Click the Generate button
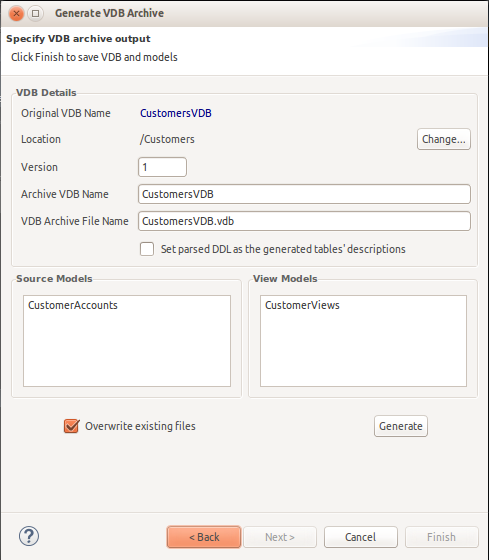The width and height of the screenshot is (489, 560). [401, 426]
